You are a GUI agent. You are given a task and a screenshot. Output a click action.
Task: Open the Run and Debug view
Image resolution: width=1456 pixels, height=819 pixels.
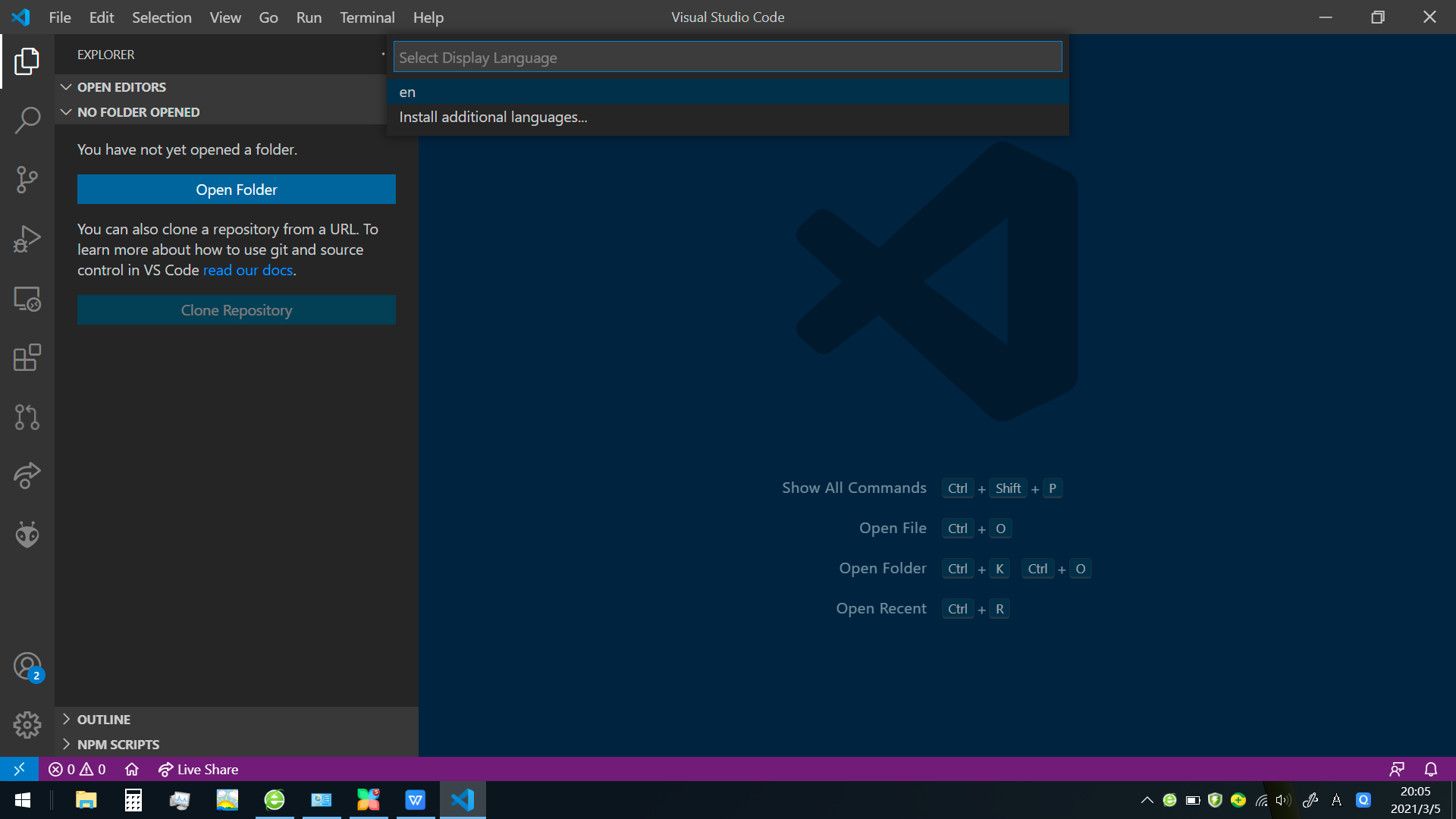pyautogui.click(x=27, y=239)
